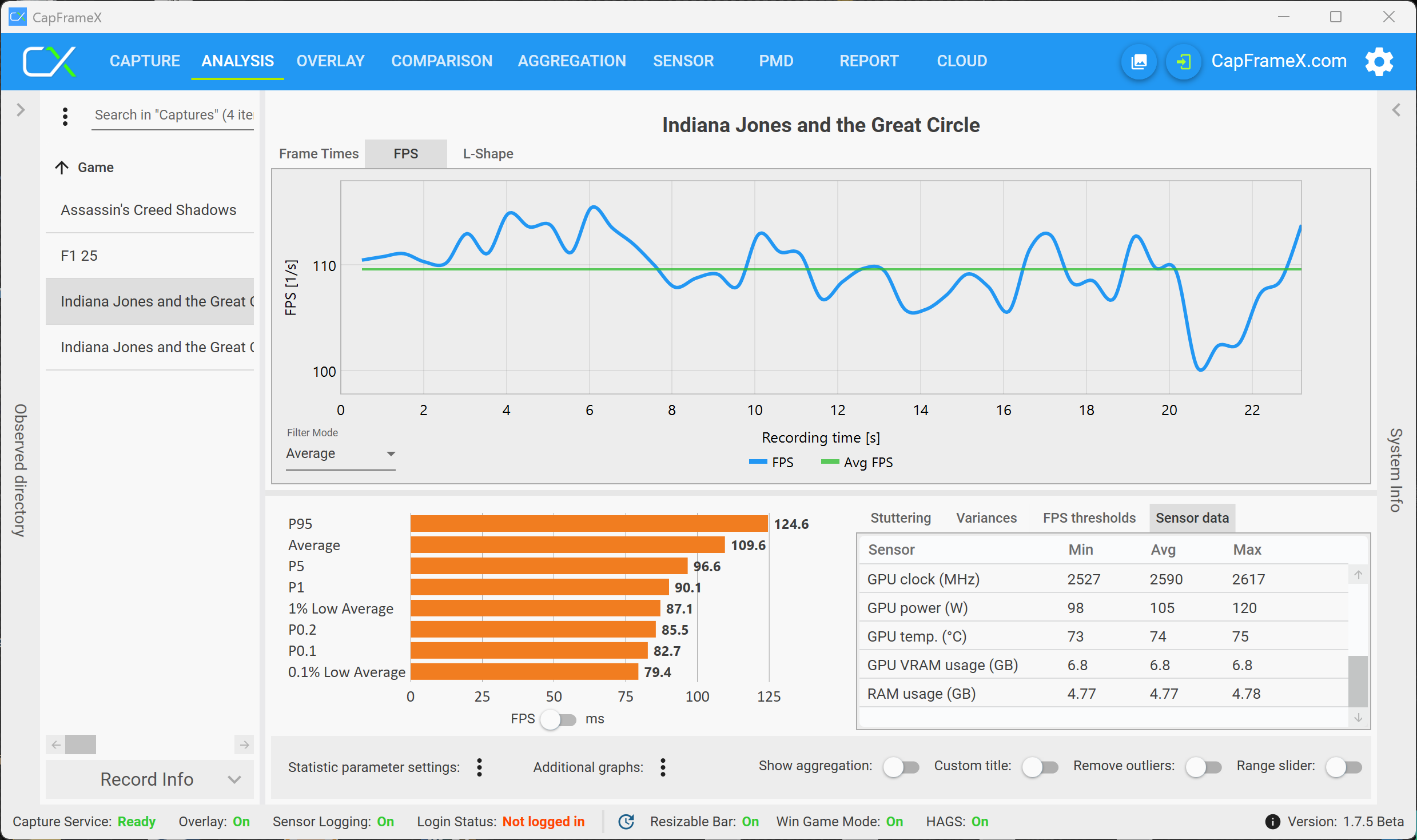Open the CapFrameX.com link
Screen dimensions: 1417x840
pos(1279,61)
